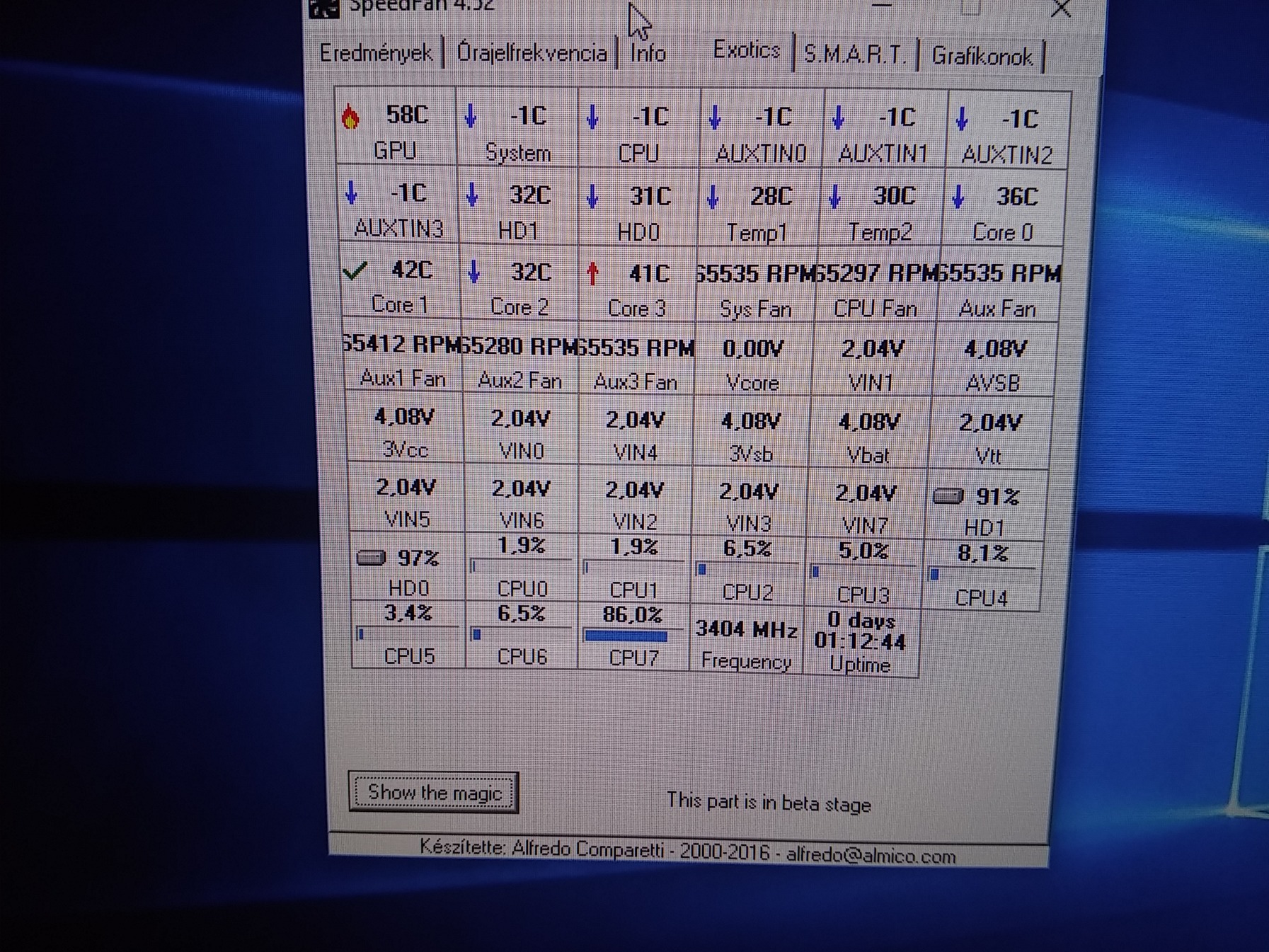The image size is (1269, 952).
Task: Click the VIN6 voltage label
Action: pyautogui.click(x=522, y=521)
